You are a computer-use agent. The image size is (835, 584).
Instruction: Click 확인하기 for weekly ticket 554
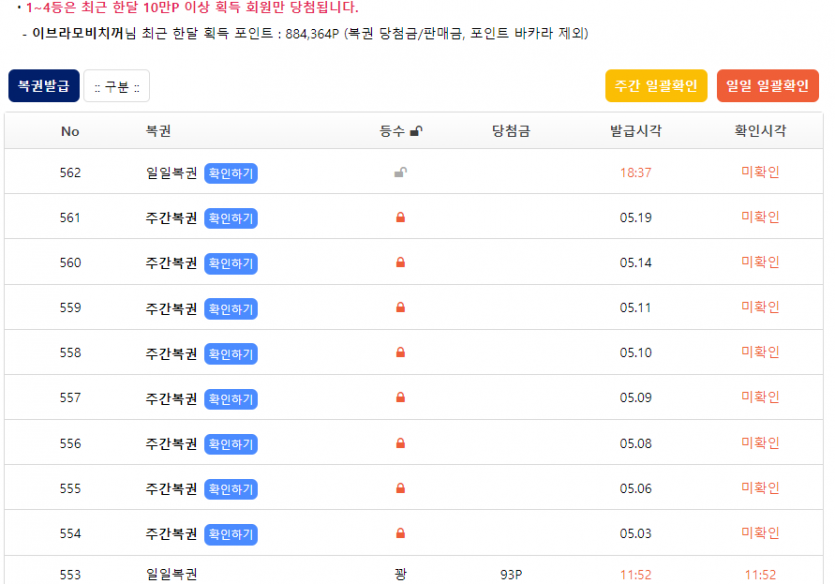pyautogui.click(x=231, y=533)
